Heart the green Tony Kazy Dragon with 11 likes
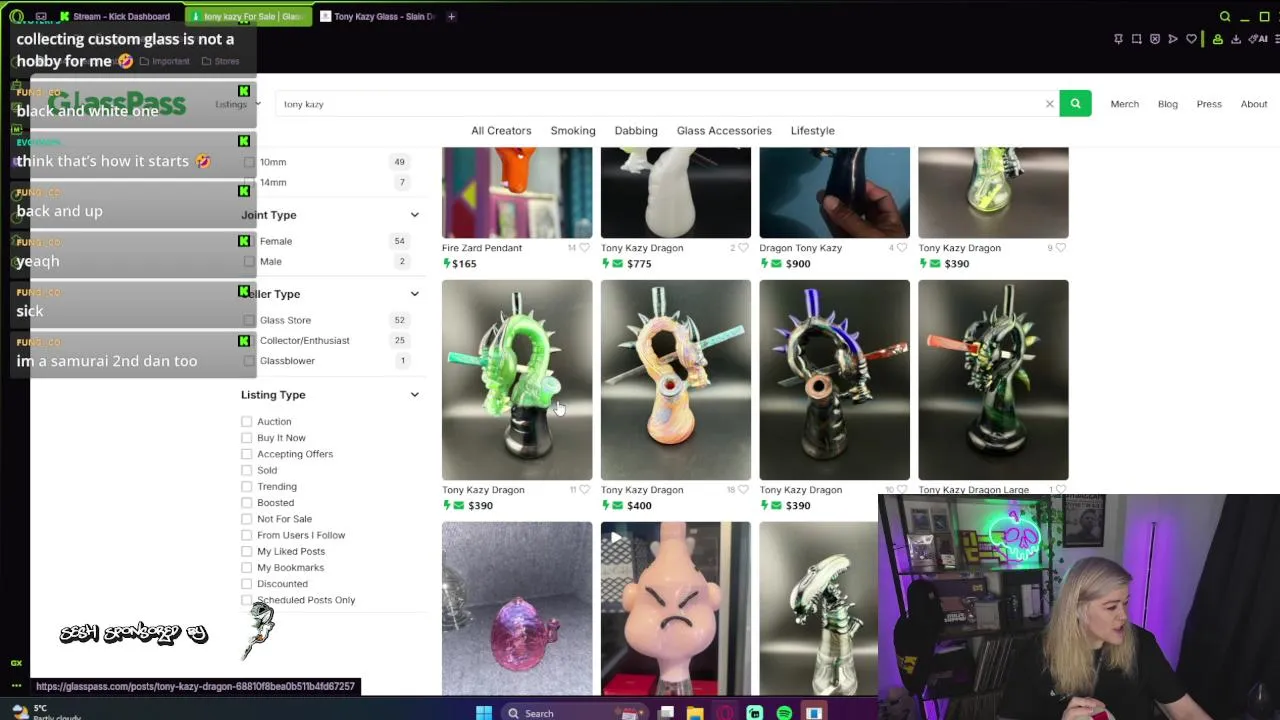 point(585,490)
